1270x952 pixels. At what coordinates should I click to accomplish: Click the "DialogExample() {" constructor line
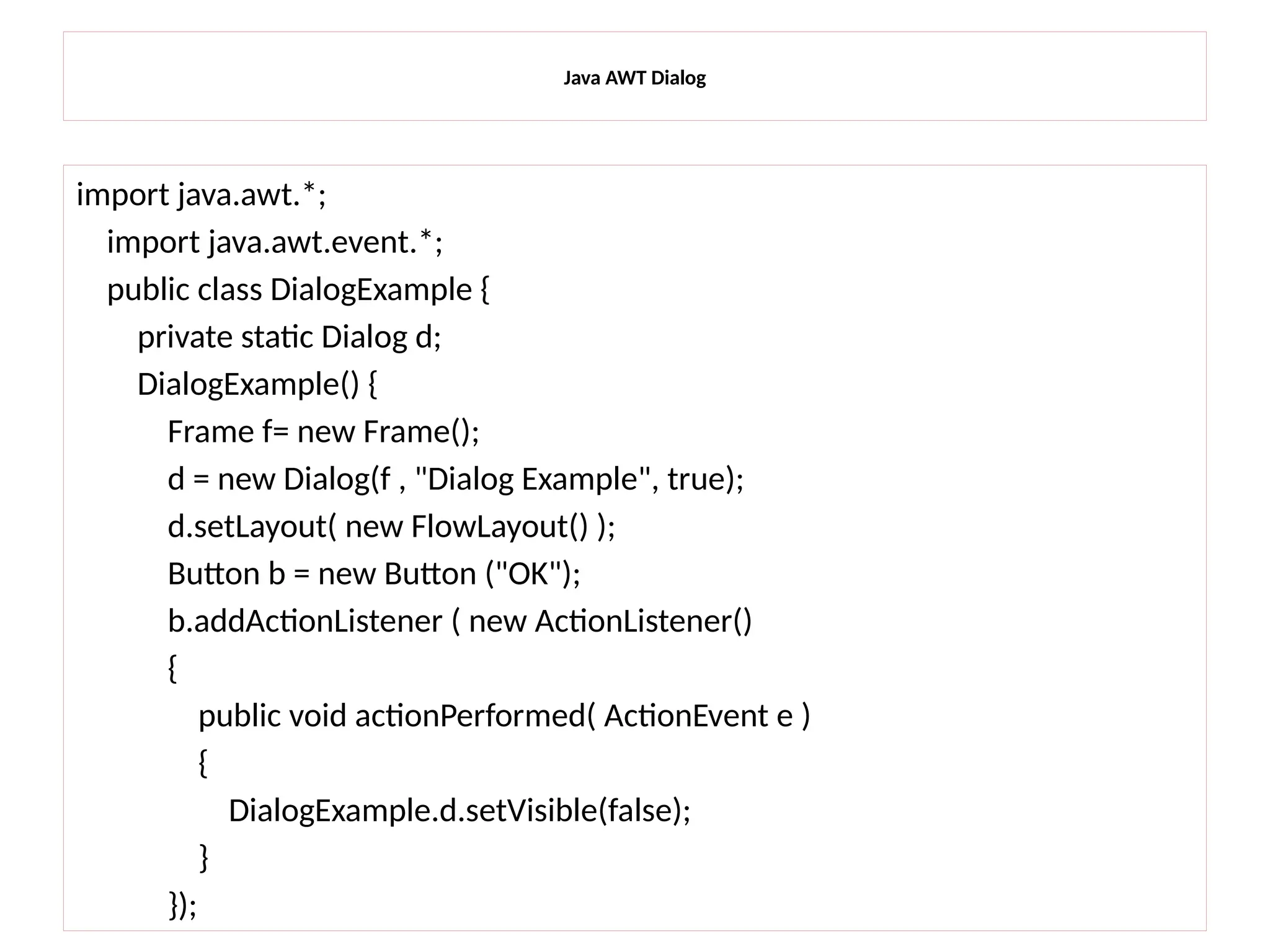pos(257,385)
